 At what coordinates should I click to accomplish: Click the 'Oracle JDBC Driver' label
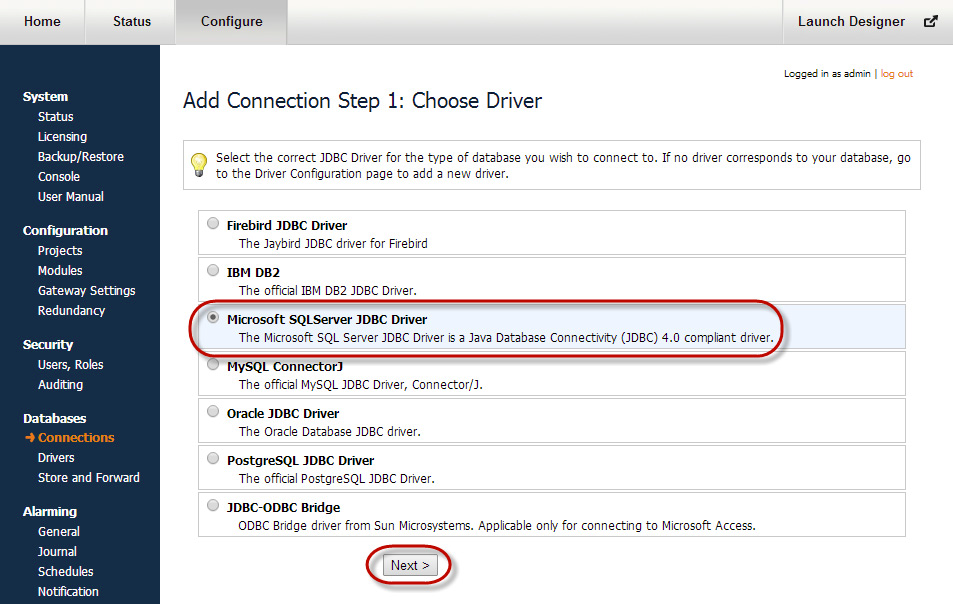pos(283,414)
